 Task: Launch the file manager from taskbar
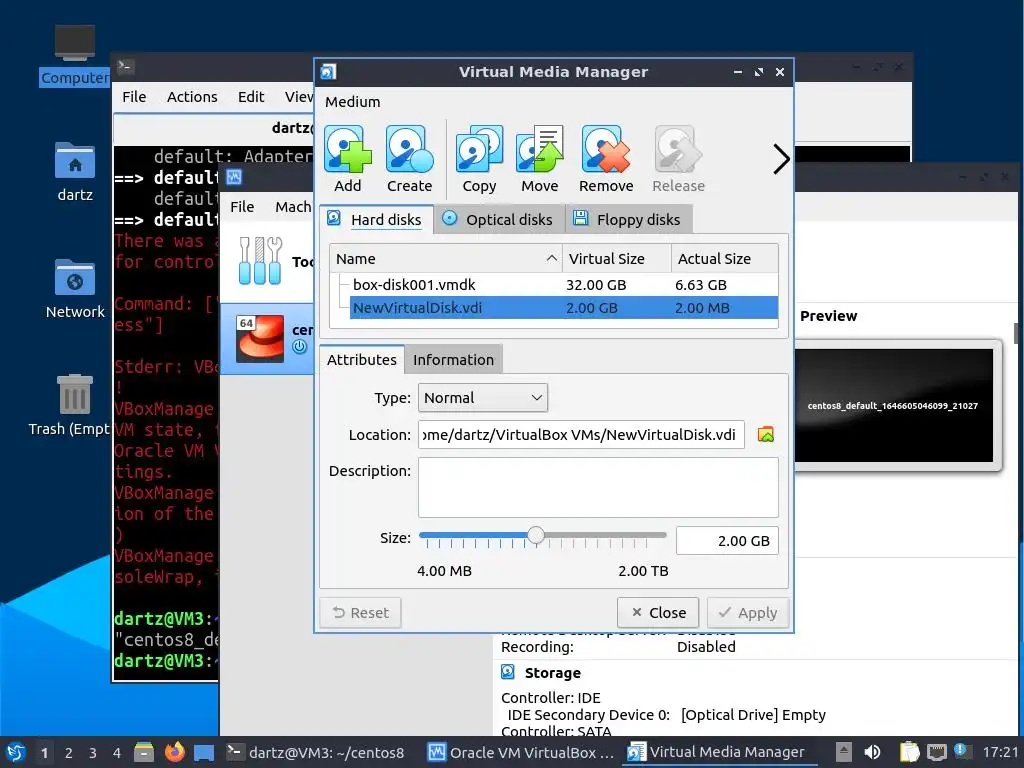pyautogui.click(x=144, y=752)
